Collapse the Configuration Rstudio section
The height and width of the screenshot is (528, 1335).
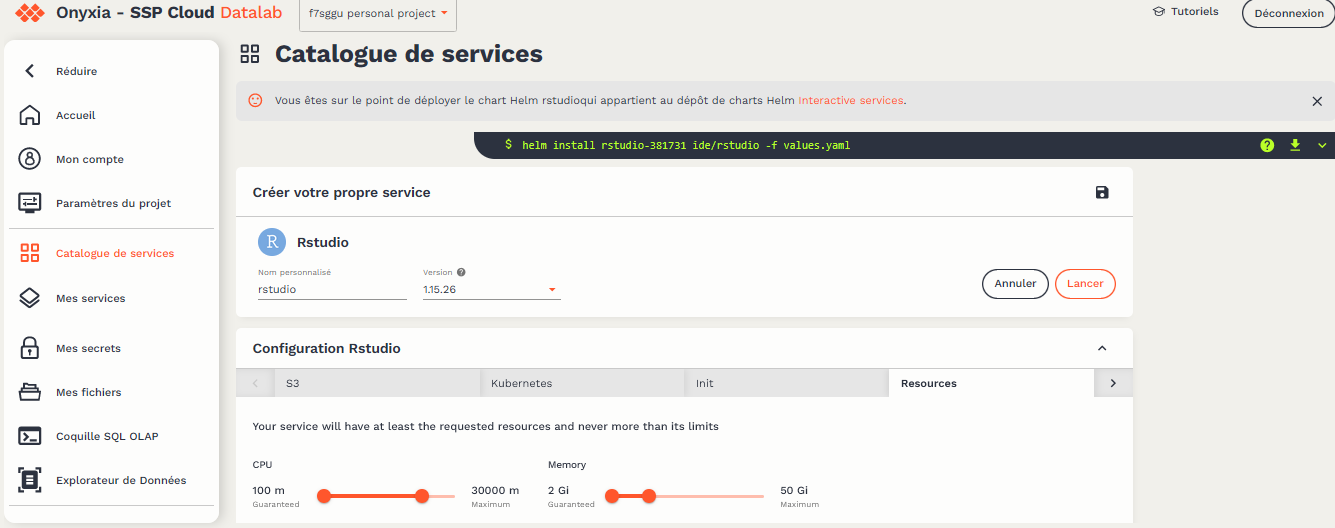(1102, 348)
